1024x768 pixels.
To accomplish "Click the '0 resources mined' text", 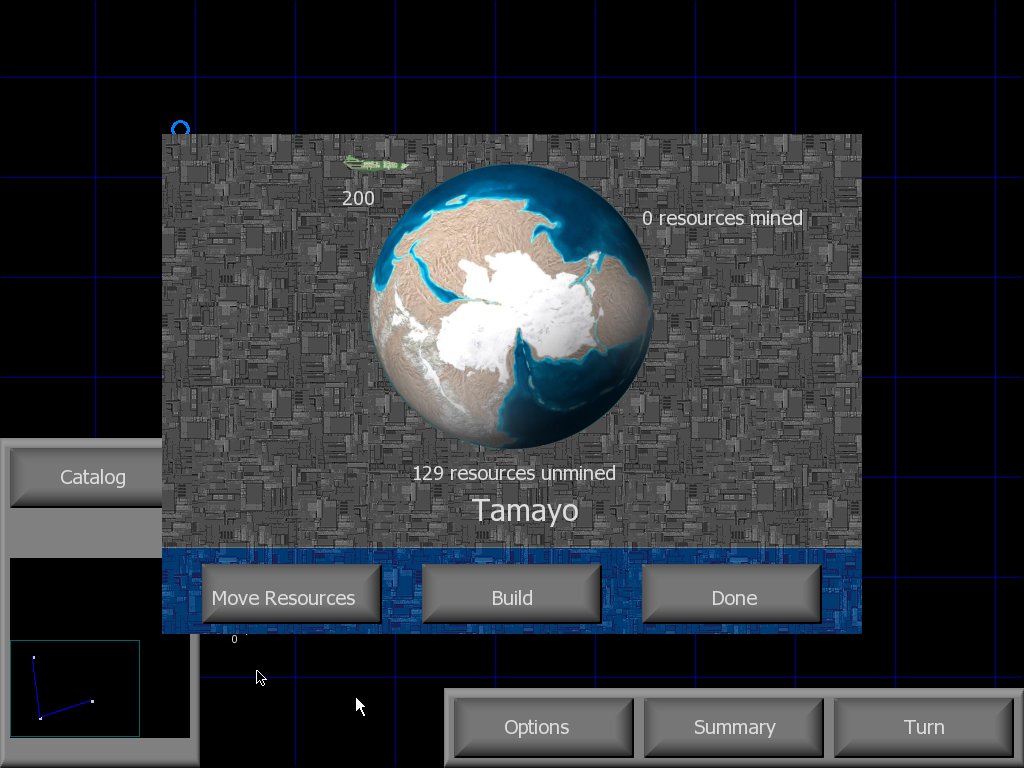I will (x=722, y=218).
